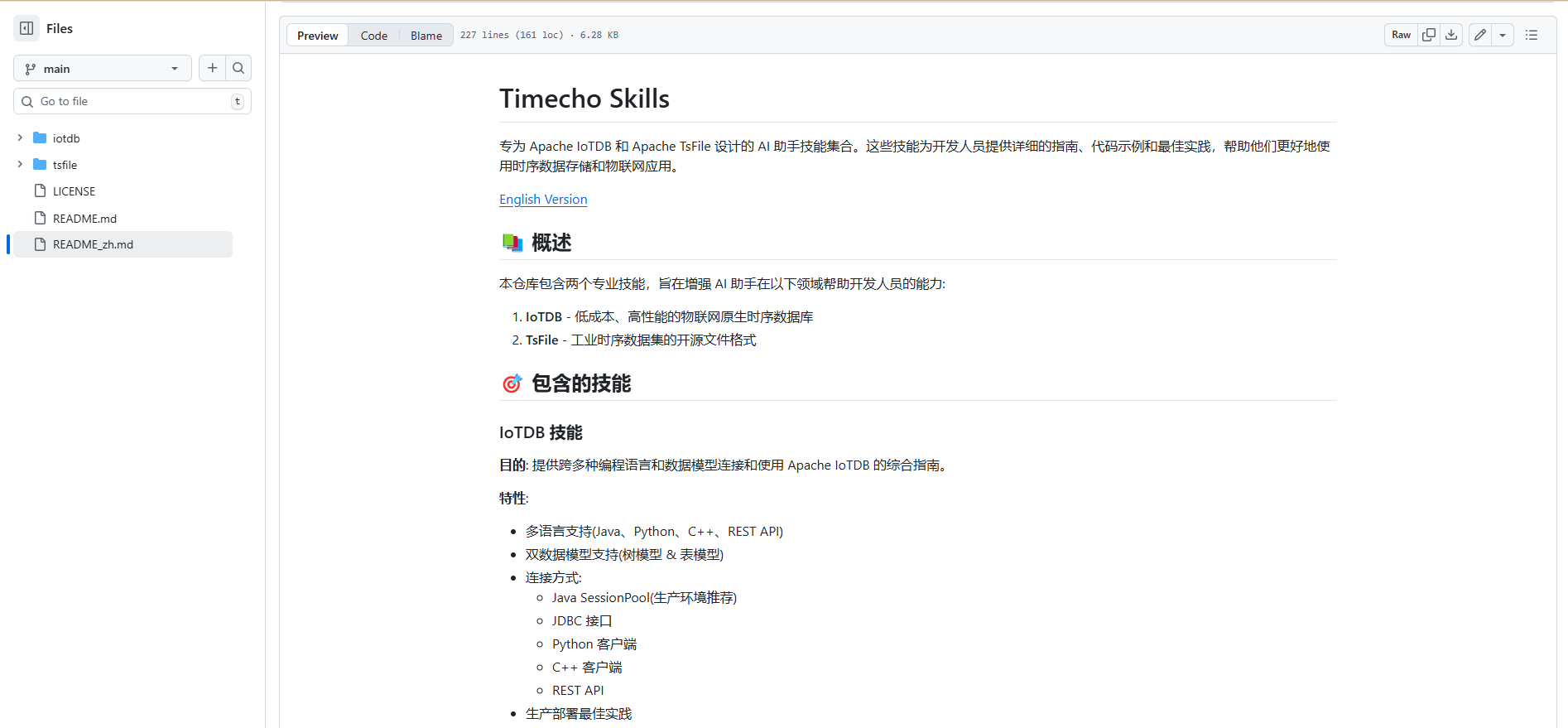Open the tsfile folder
Image resolution: width=1568 pixels, height=728 pixels.
click(65, 165)
